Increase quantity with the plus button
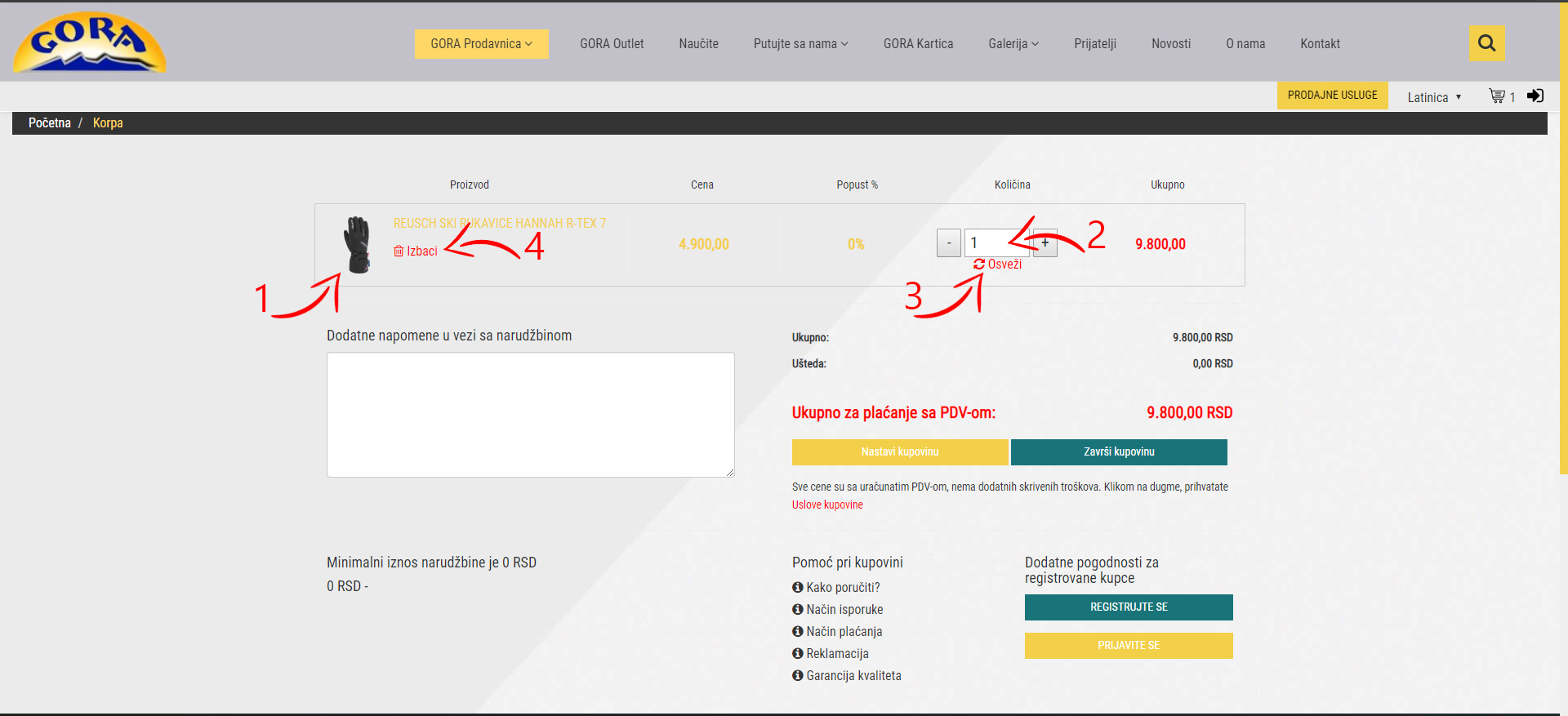 1045,243
